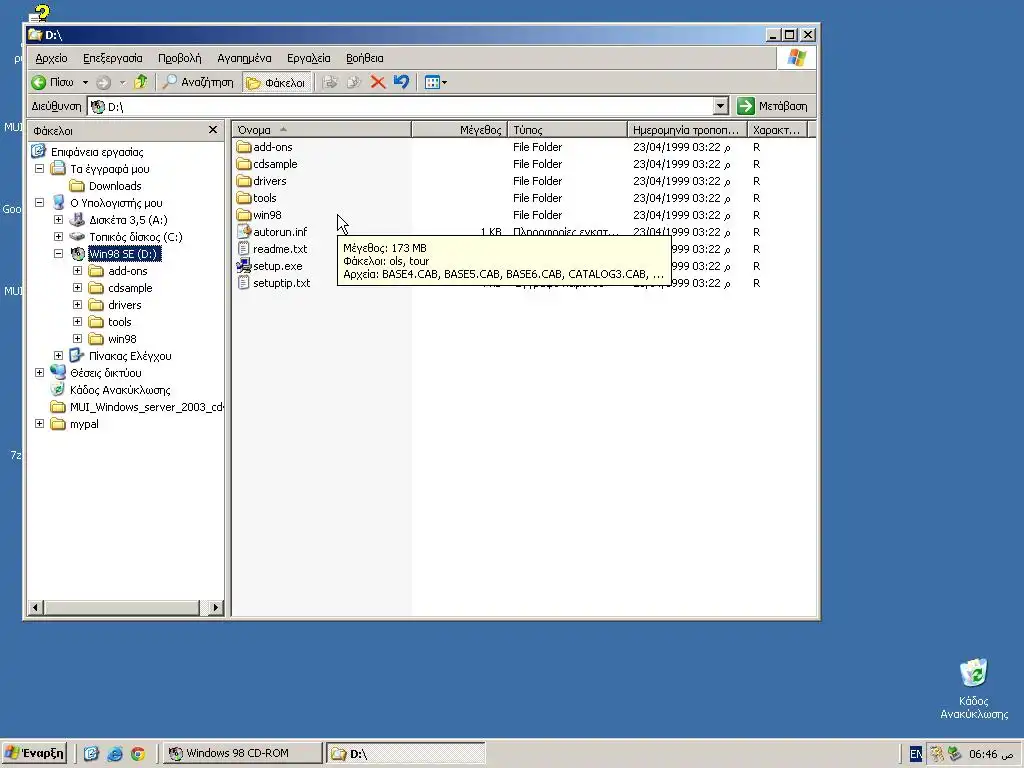Select the cdsample folder in file list

[x=275, y=164]
